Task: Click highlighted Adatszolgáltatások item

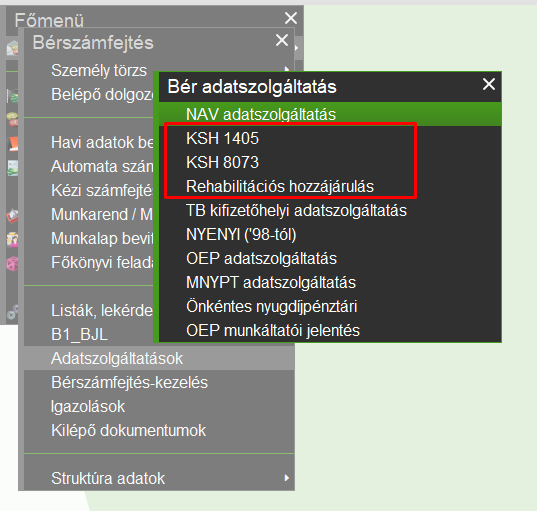Action: 159,358
